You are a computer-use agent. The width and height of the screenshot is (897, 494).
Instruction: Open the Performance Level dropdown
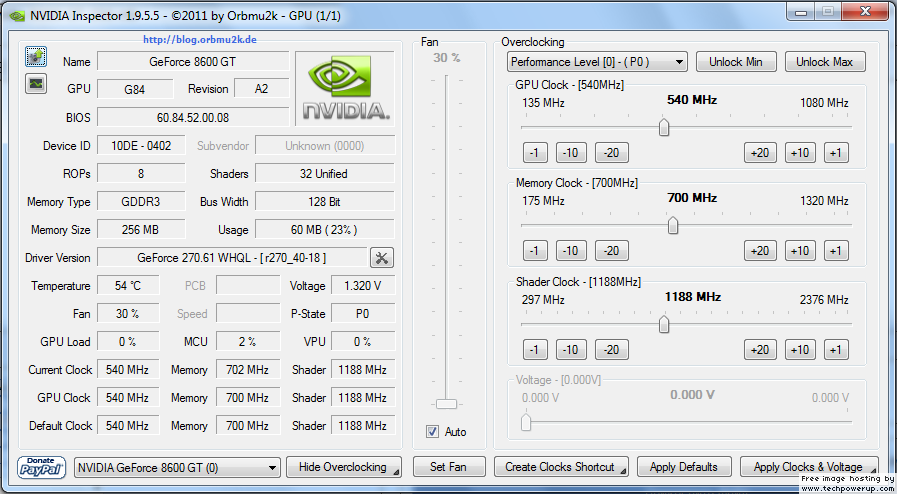[597, 62]
